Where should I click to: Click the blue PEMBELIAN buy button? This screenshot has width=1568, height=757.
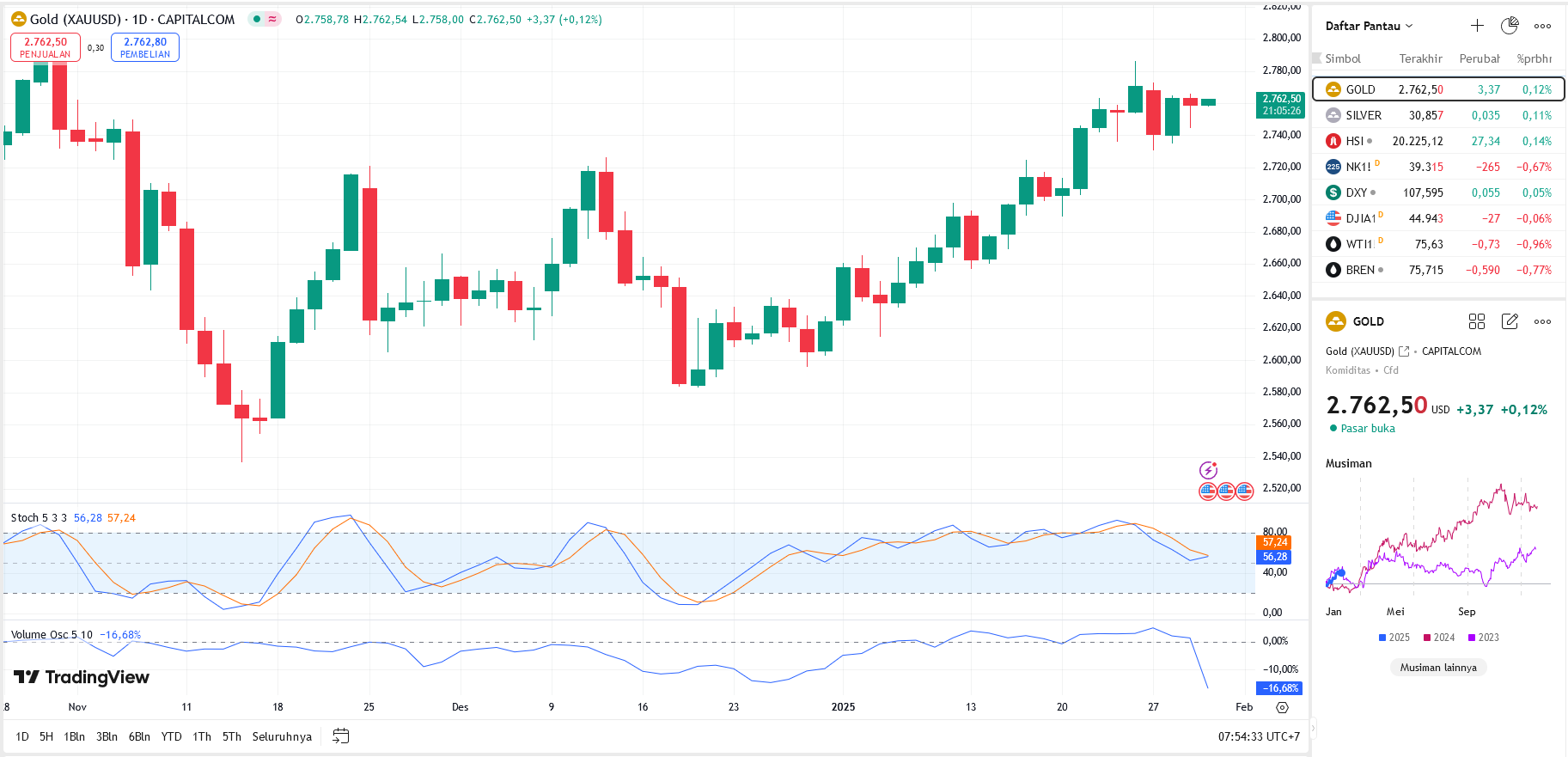click(x=145, y=47)
